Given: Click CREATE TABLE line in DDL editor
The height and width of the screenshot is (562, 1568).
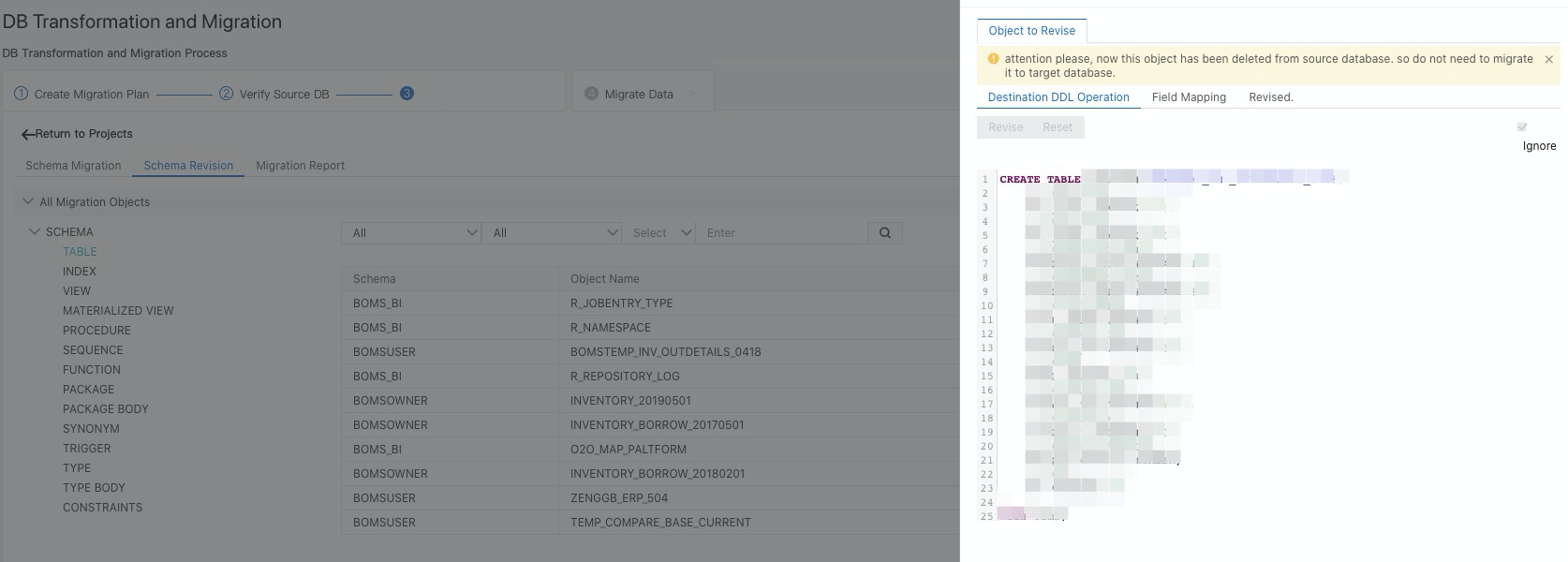Looking at the screenshot, I should (1040, 179).
